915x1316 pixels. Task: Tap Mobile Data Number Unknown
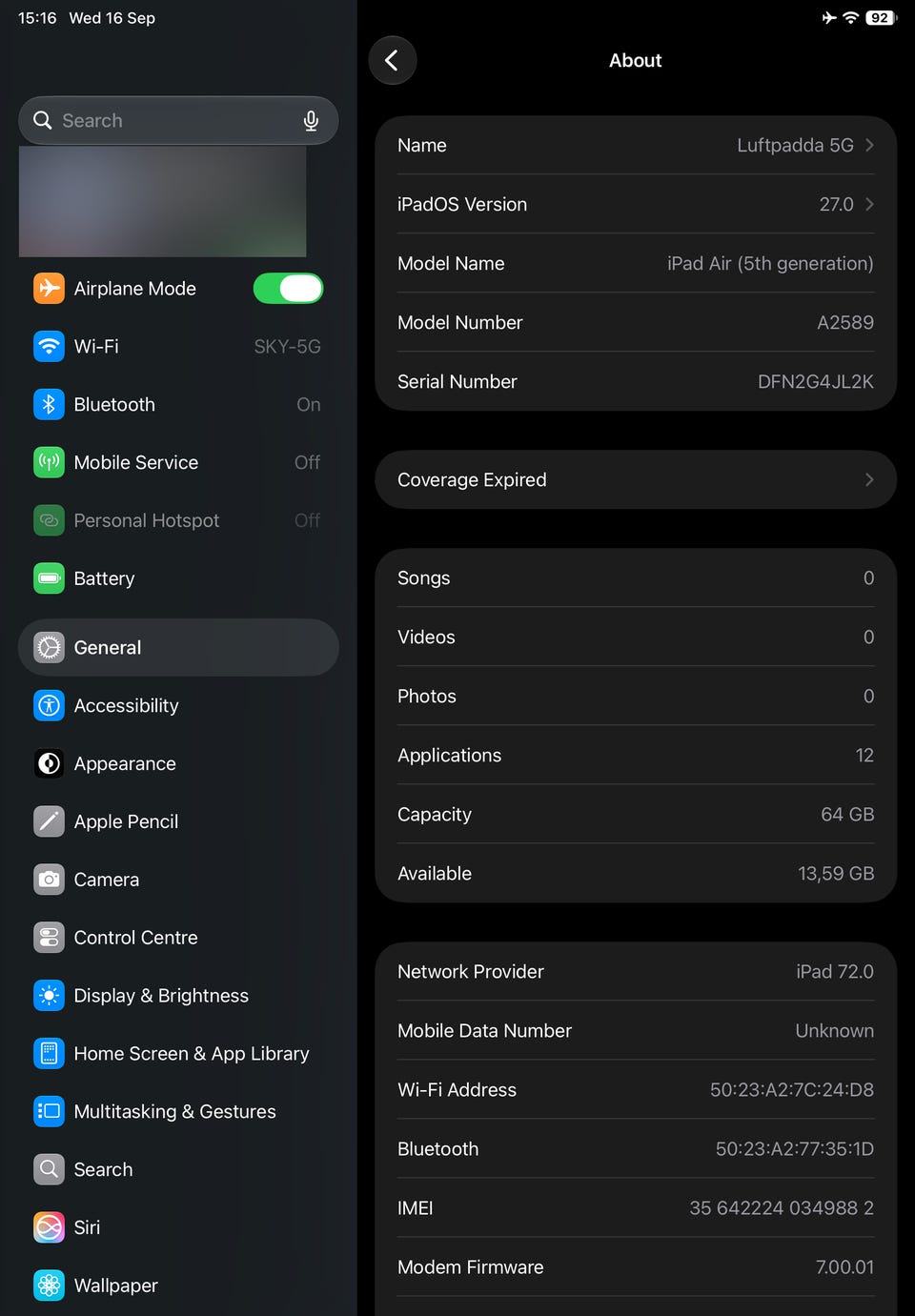(x=834, y=1030)
